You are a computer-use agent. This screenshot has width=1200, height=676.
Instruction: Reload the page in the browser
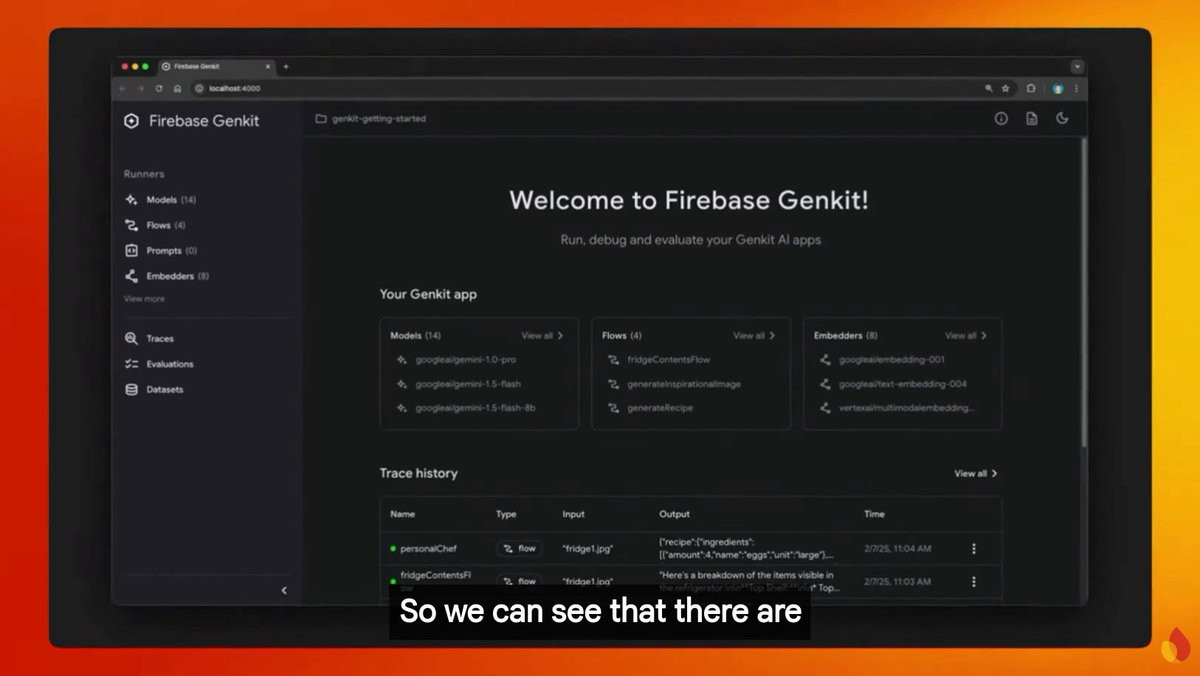pos(158,88)
